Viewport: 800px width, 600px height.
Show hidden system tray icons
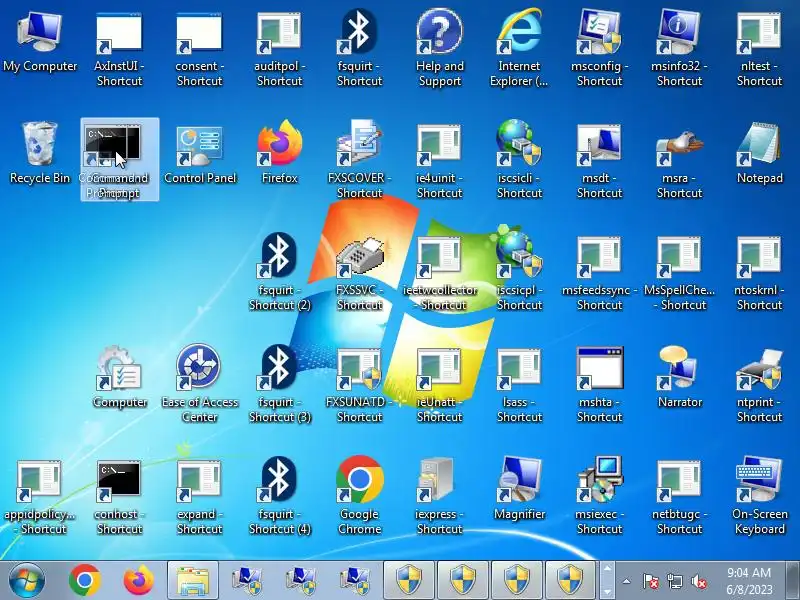(627, 581)
